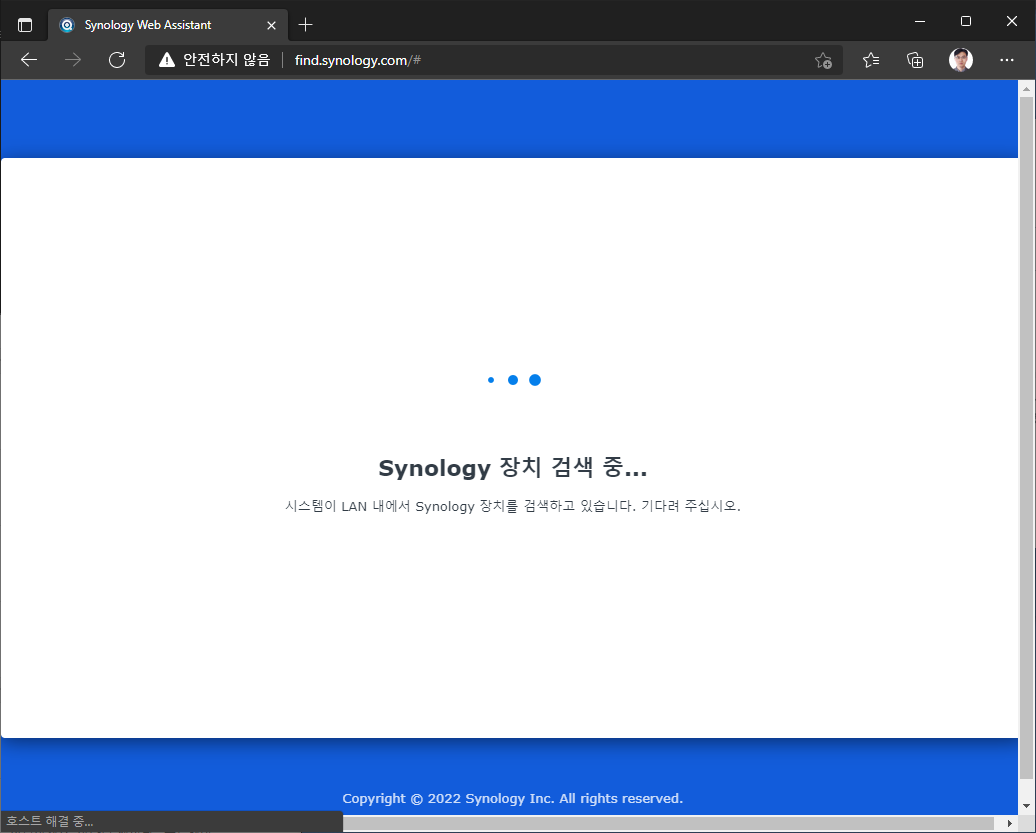Screen dimensions: 1036x833
Task: Open the Collections panel
Action: coord(915,60)
